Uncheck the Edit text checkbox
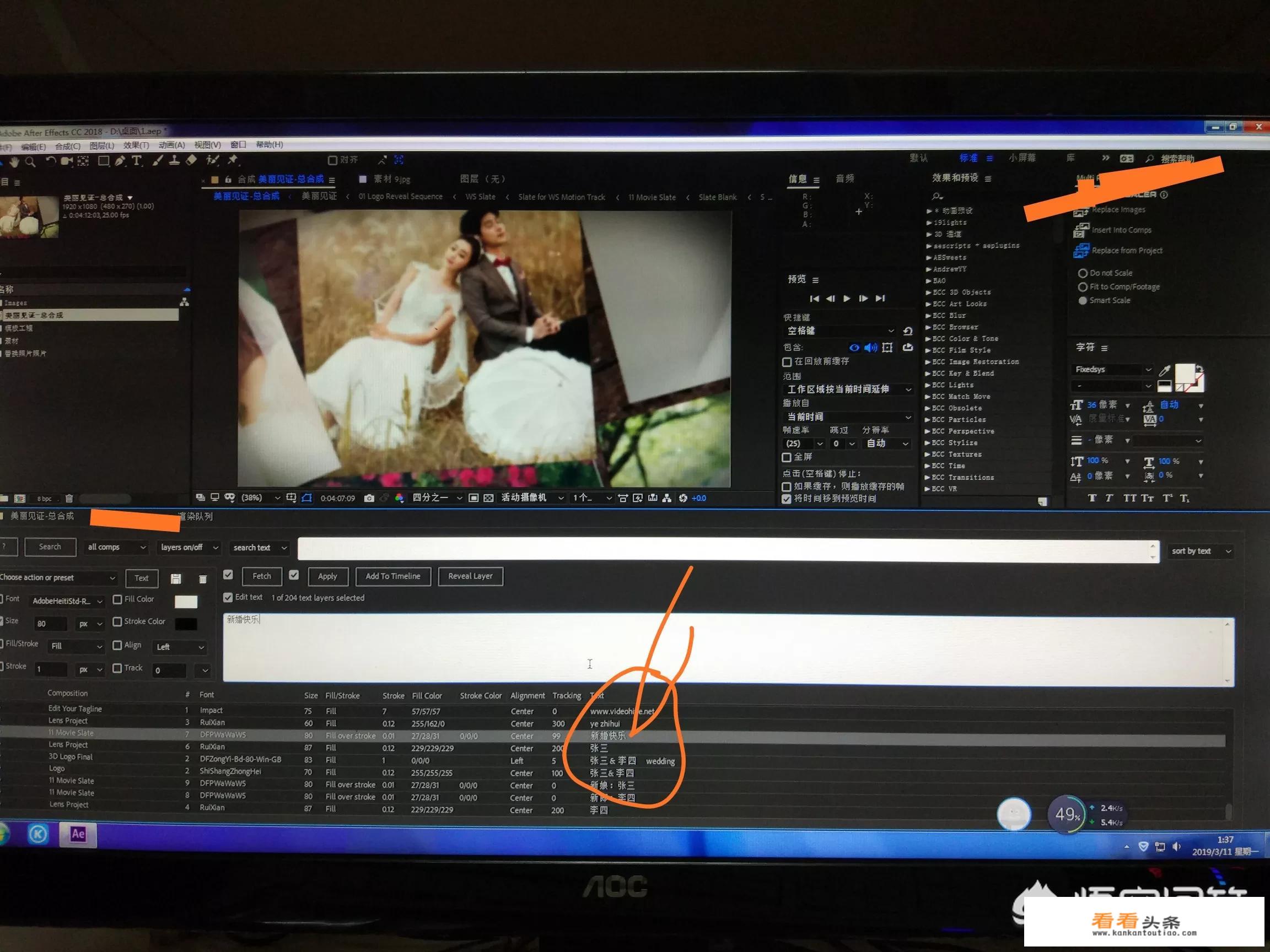 coord(228,598)
